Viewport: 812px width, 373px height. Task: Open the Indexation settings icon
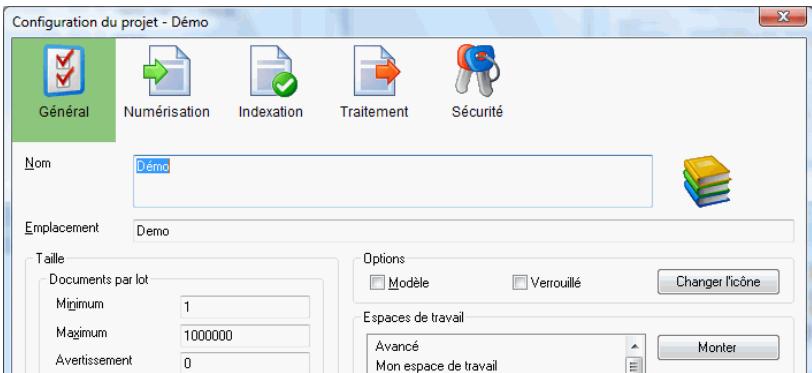(x=273, y=71)
